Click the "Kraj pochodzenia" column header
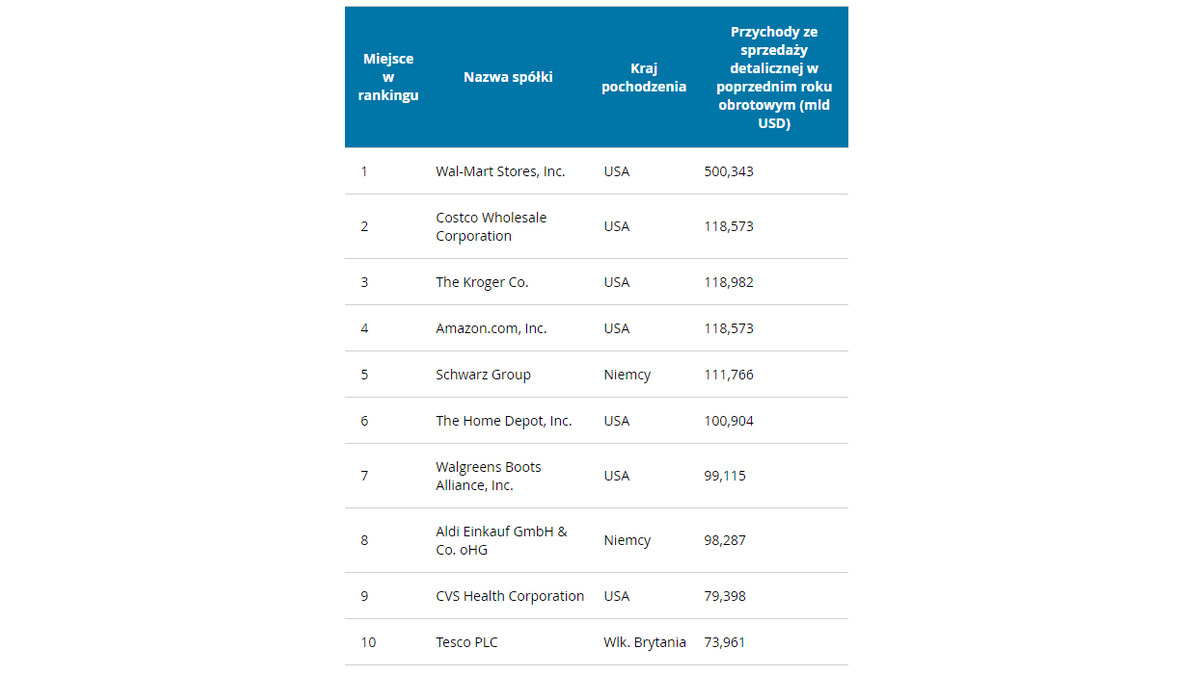 (x=644, y=77)
